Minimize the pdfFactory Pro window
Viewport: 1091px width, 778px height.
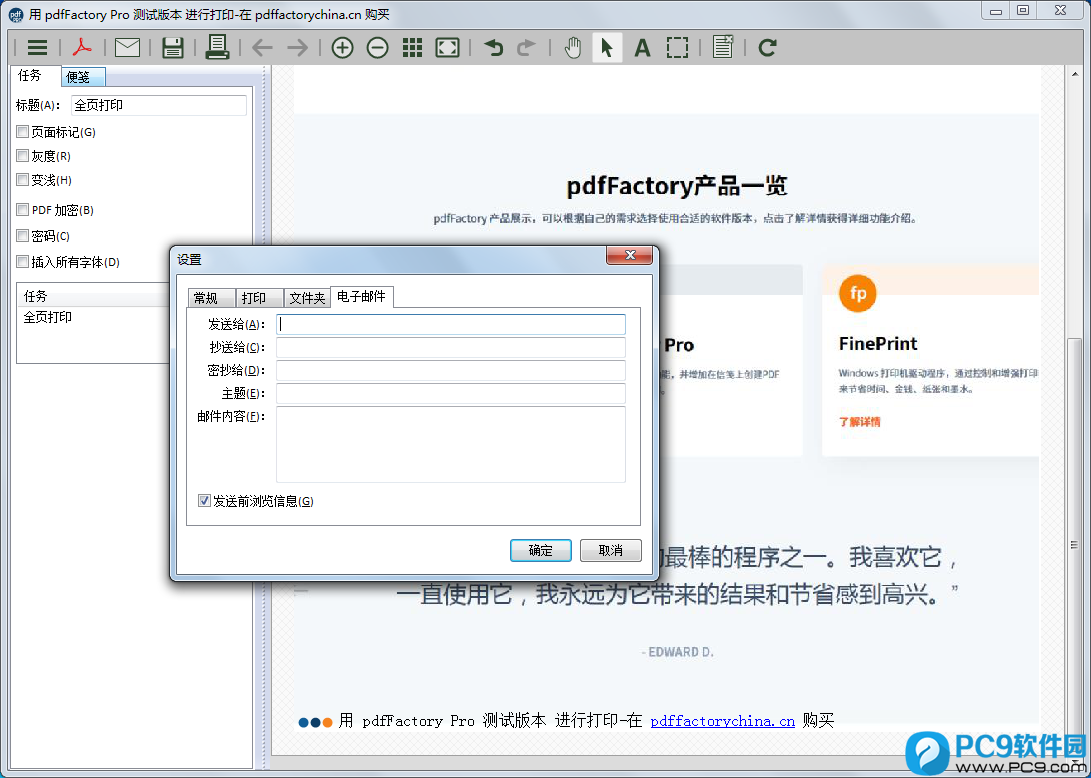pos(996,10)
